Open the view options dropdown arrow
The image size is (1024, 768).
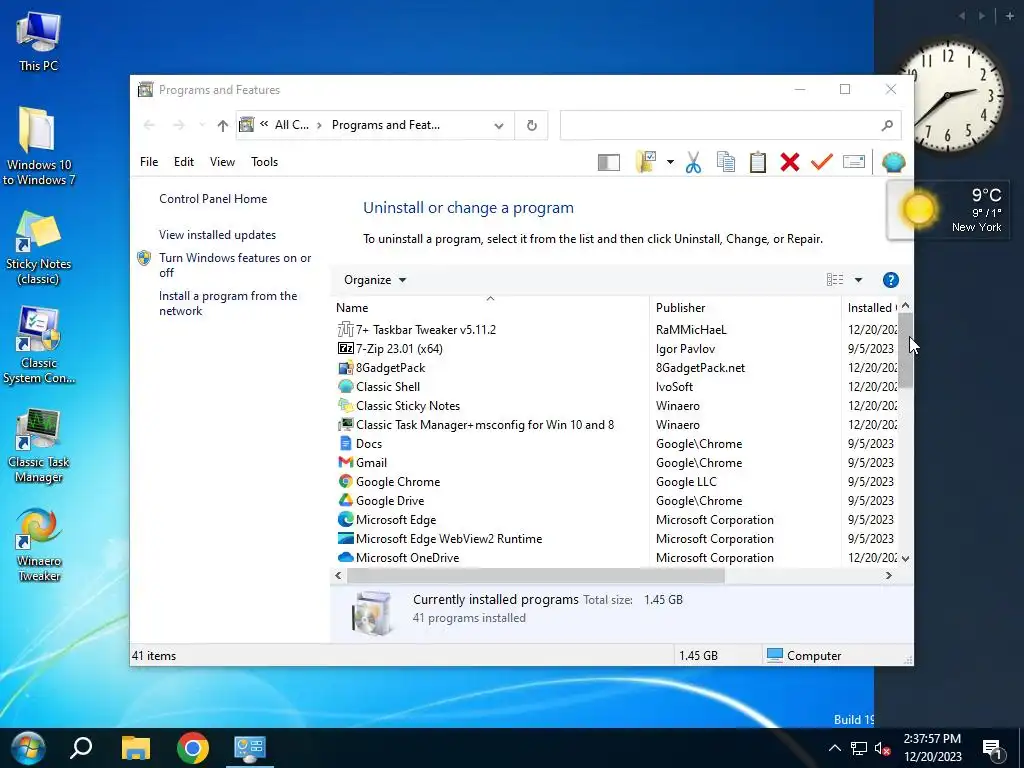pyautogui.click(x=858, y=280)
